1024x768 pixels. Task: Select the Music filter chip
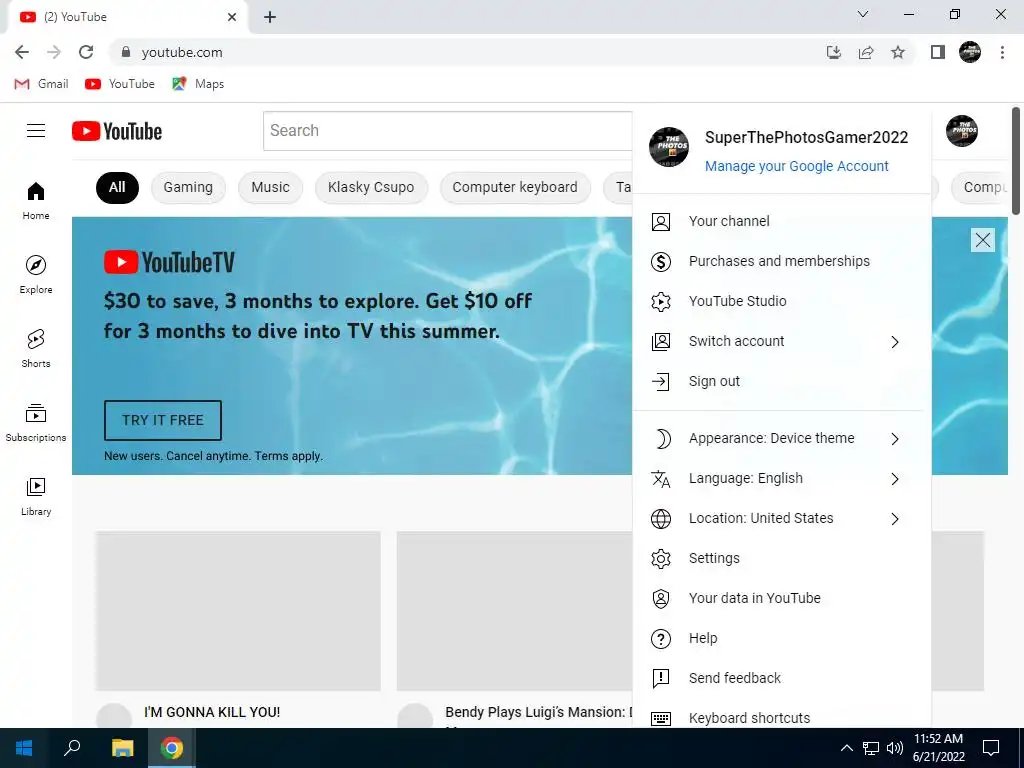click(x=270, y=188)
